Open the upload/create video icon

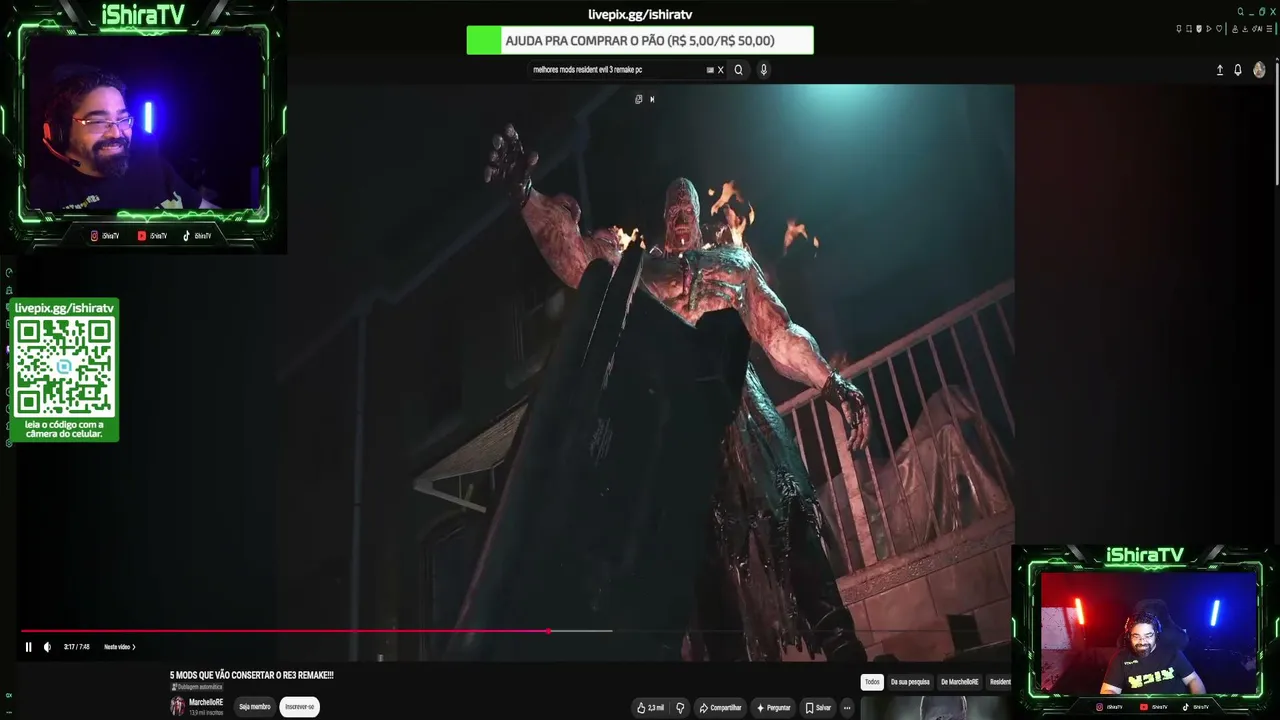[1219, 70]
